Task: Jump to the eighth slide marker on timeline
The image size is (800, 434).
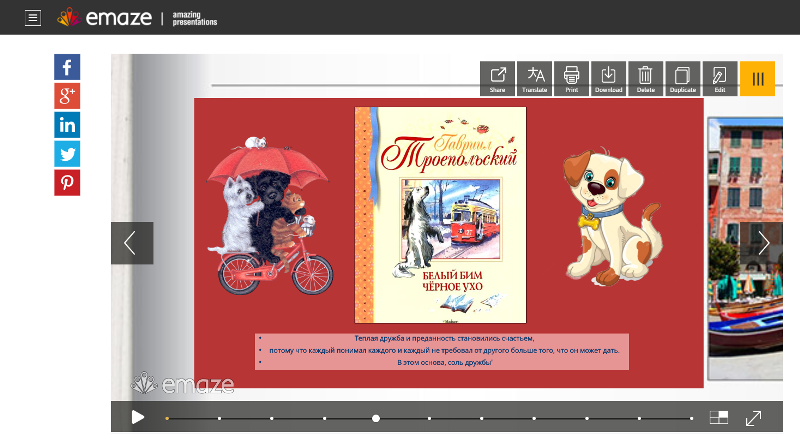Action: click(x=534, y=418)
